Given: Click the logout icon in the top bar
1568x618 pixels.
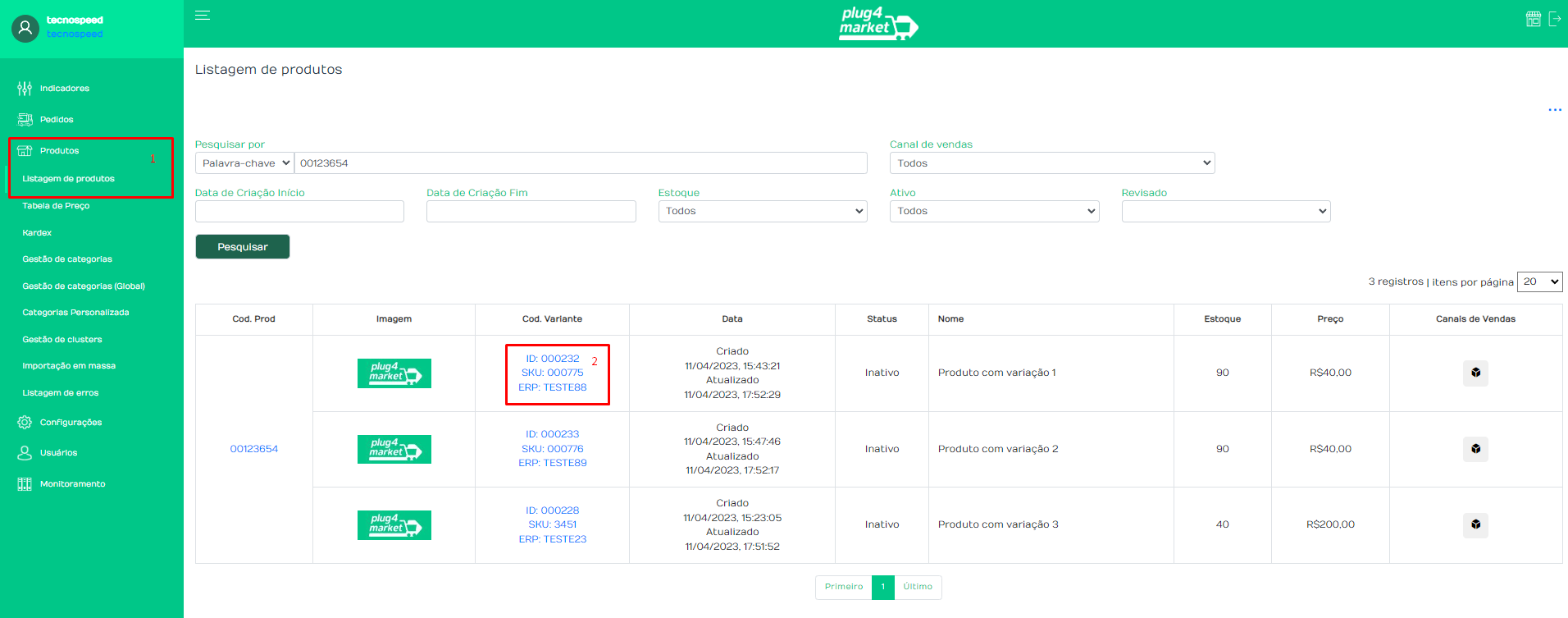Looking at the screenshot, I should pos(1555,19).
